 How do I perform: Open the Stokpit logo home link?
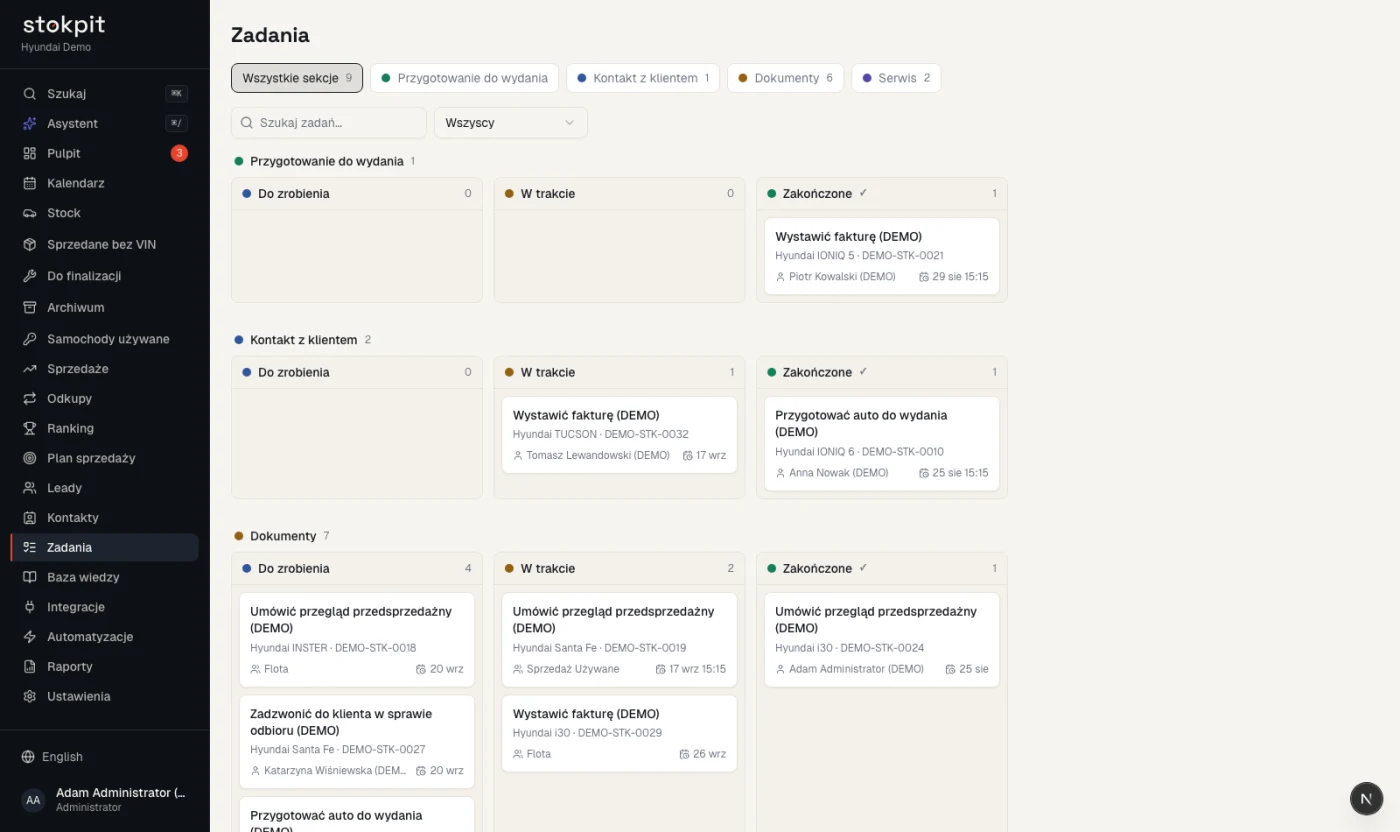click(x=64, y=26)
